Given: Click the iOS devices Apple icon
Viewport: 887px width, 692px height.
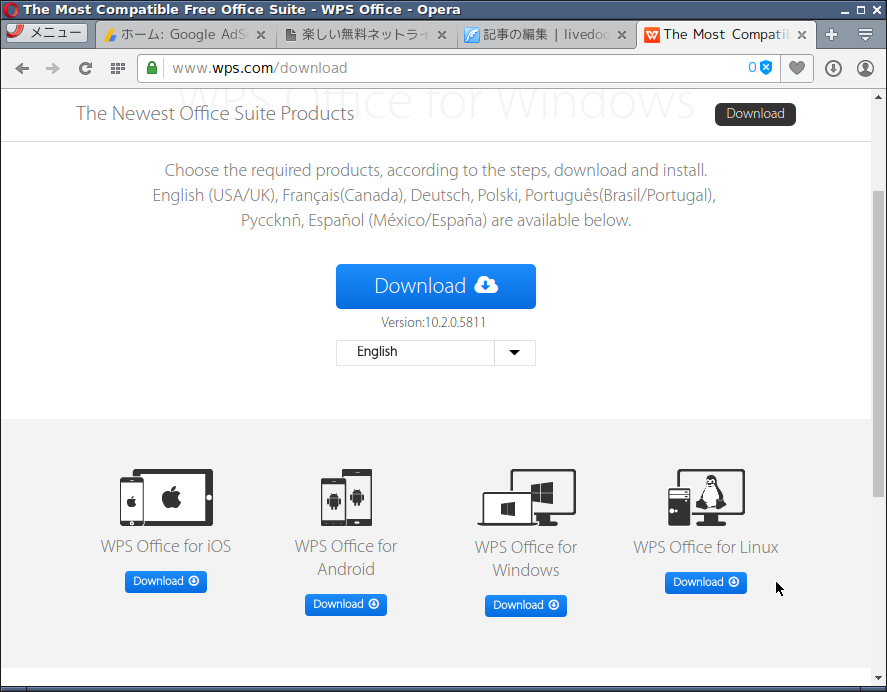Looking at the screenshot, I should click(x=166, y=497).
